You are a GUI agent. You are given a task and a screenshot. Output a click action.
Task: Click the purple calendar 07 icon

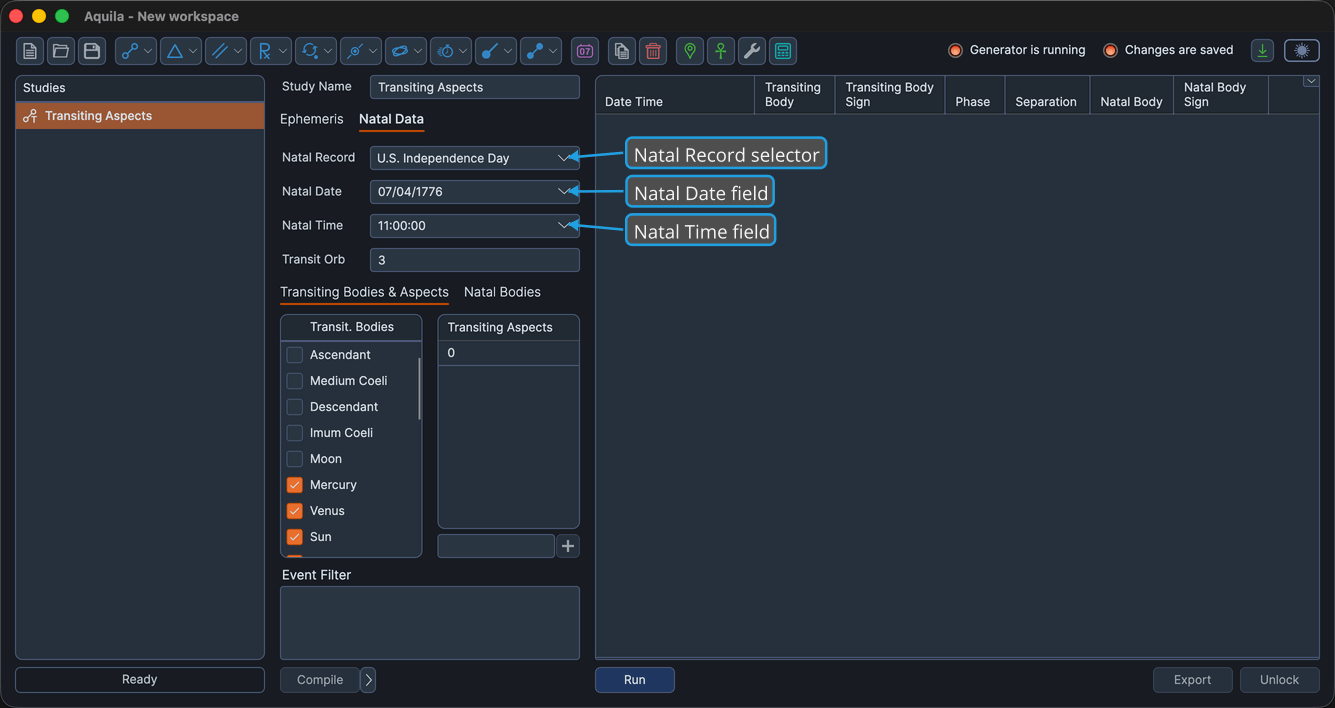[585, 51]
